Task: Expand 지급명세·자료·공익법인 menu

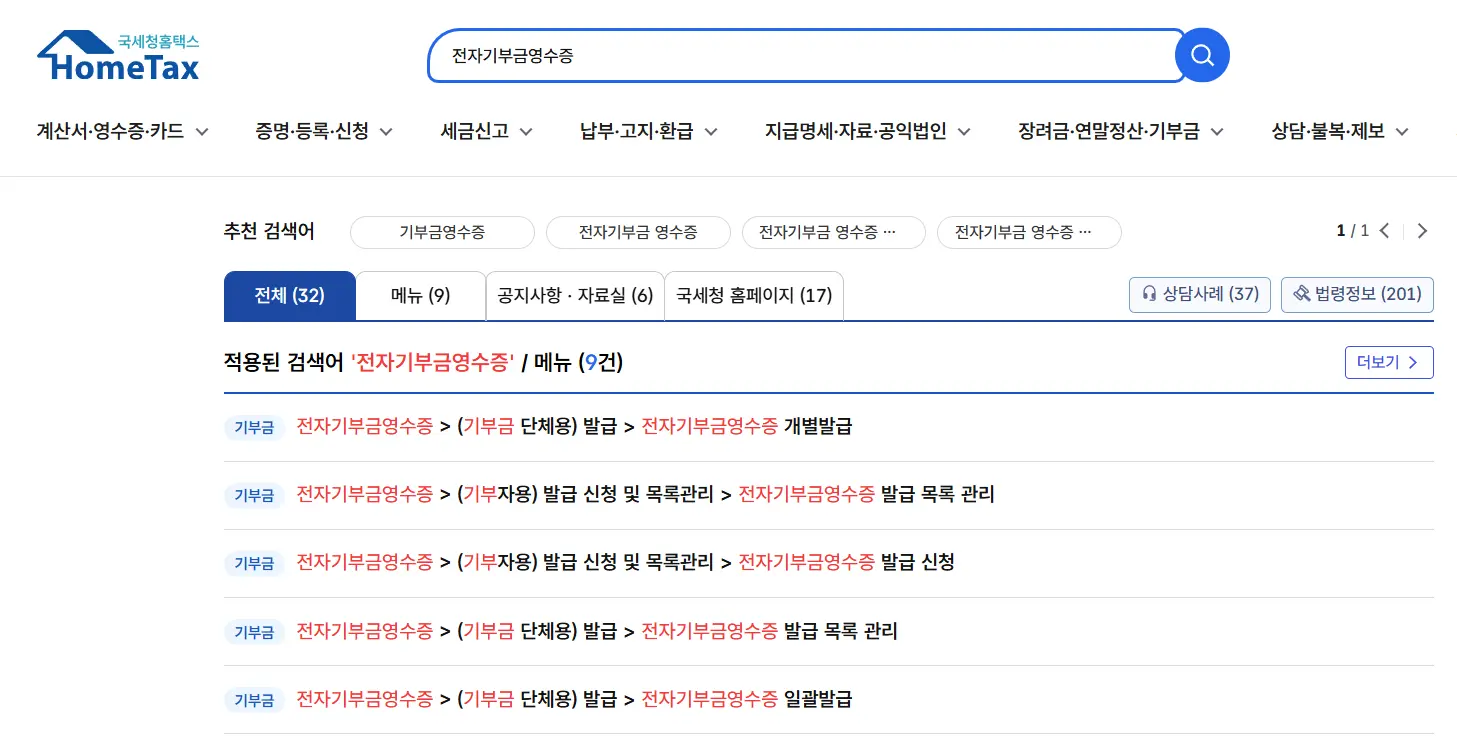Action: [868, 131]
